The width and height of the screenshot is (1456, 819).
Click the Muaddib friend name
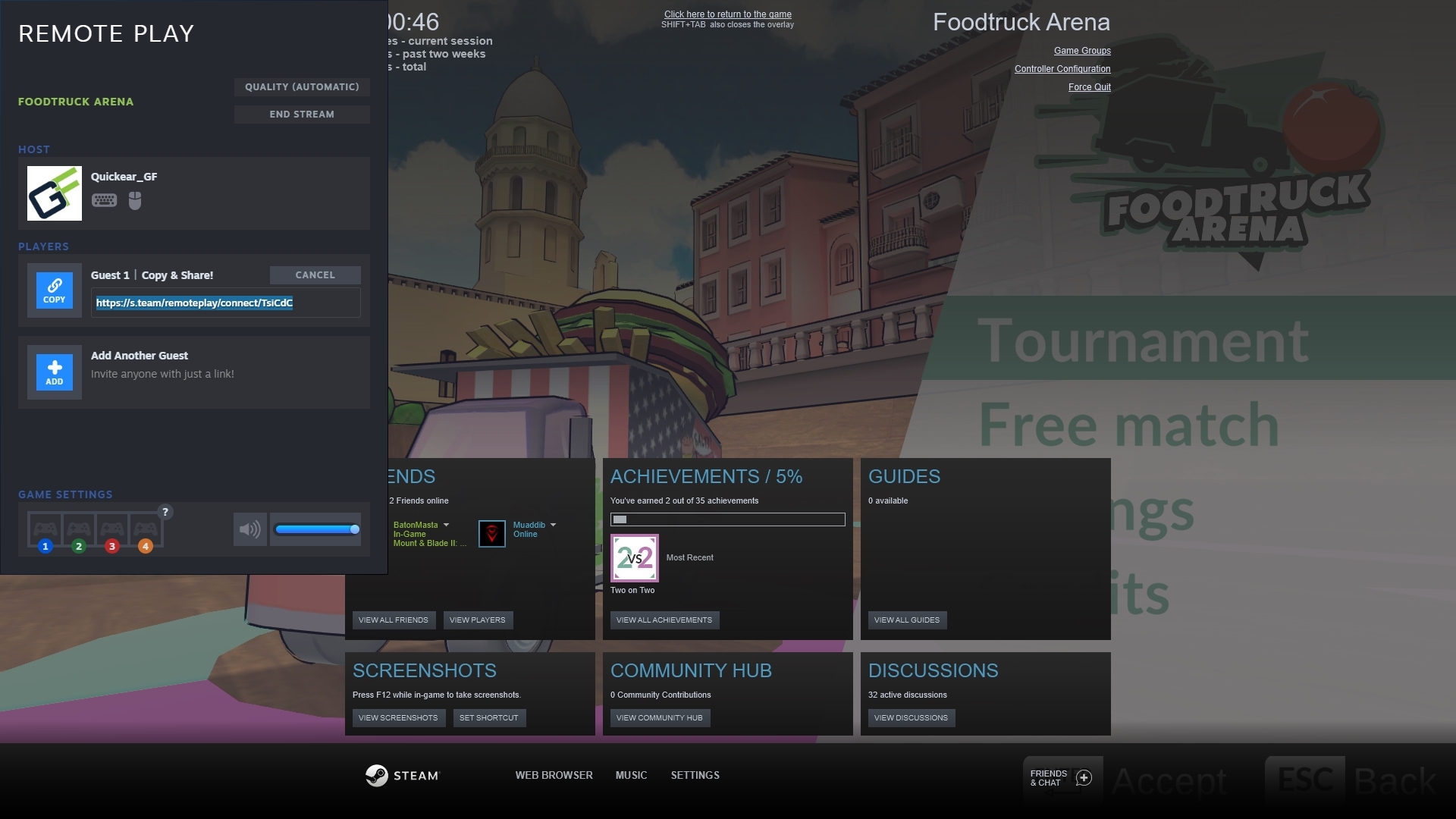pyautogui.click(x=529, y=525)
